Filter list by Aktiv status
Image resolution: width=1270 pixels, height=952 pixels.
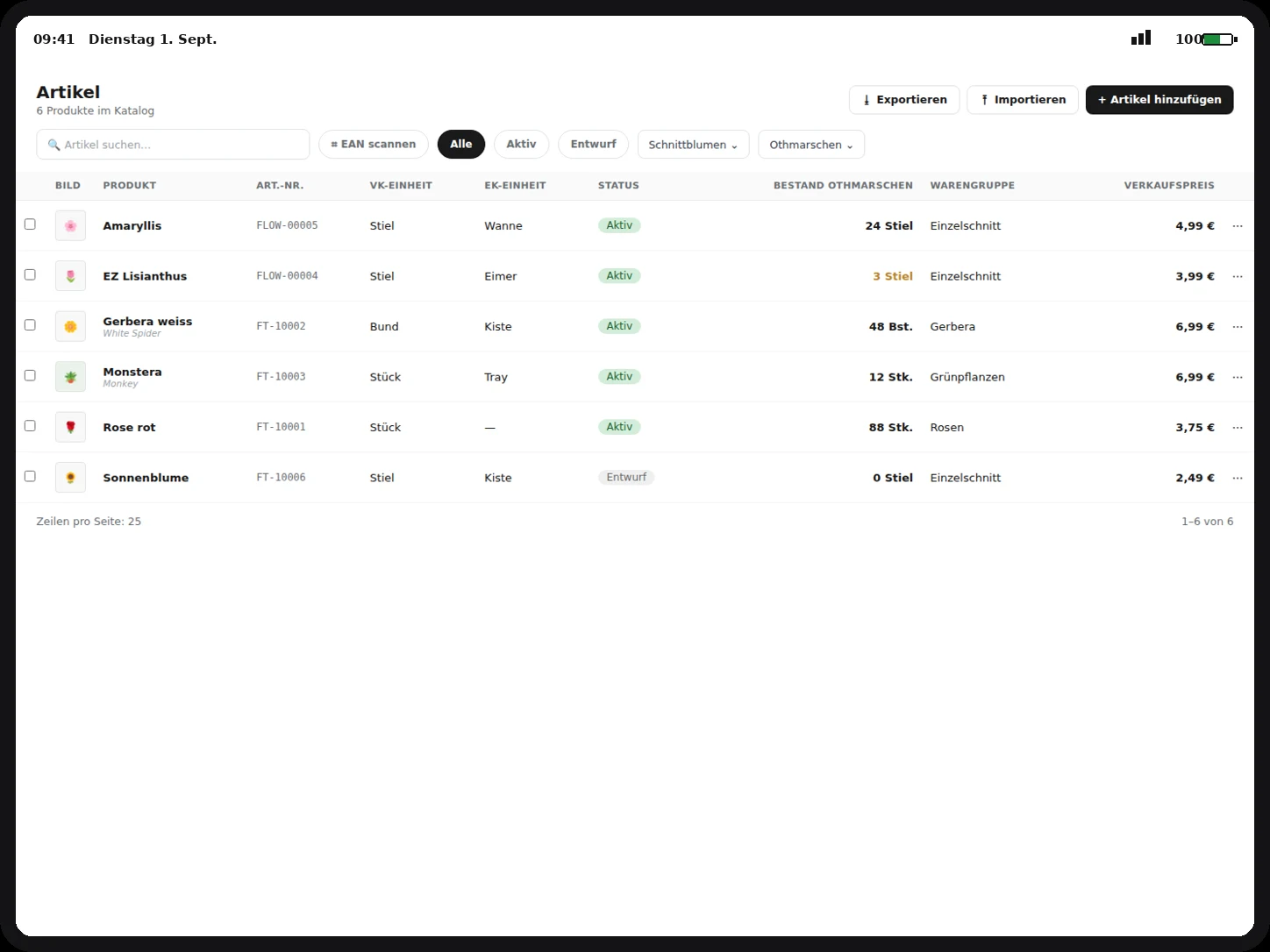point(521,145)
